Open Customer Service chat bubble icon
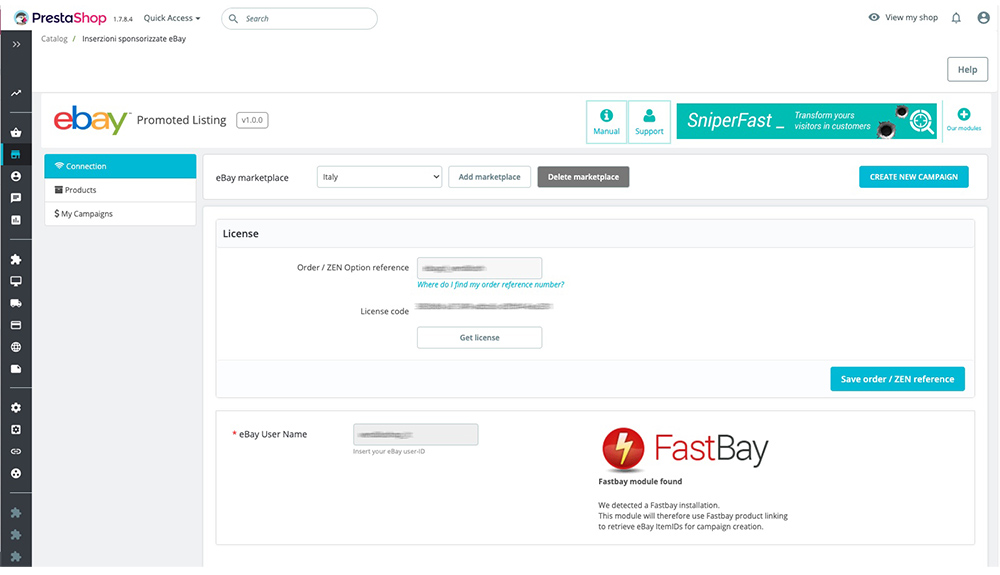The image size is (1000, 575). coord(16,198)
